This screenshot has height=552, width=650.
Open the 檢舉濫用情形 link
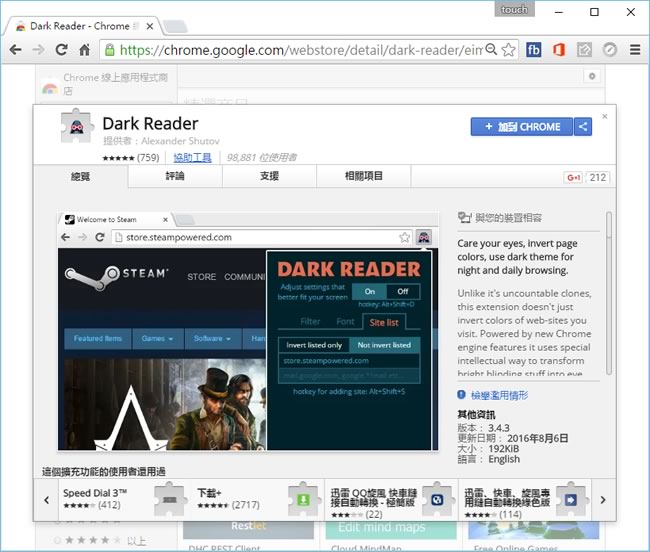click(499, 395)
